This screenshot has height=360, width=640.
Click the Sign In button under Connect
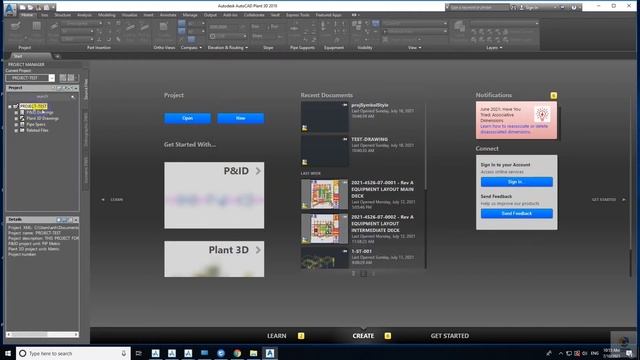(516, 182)
